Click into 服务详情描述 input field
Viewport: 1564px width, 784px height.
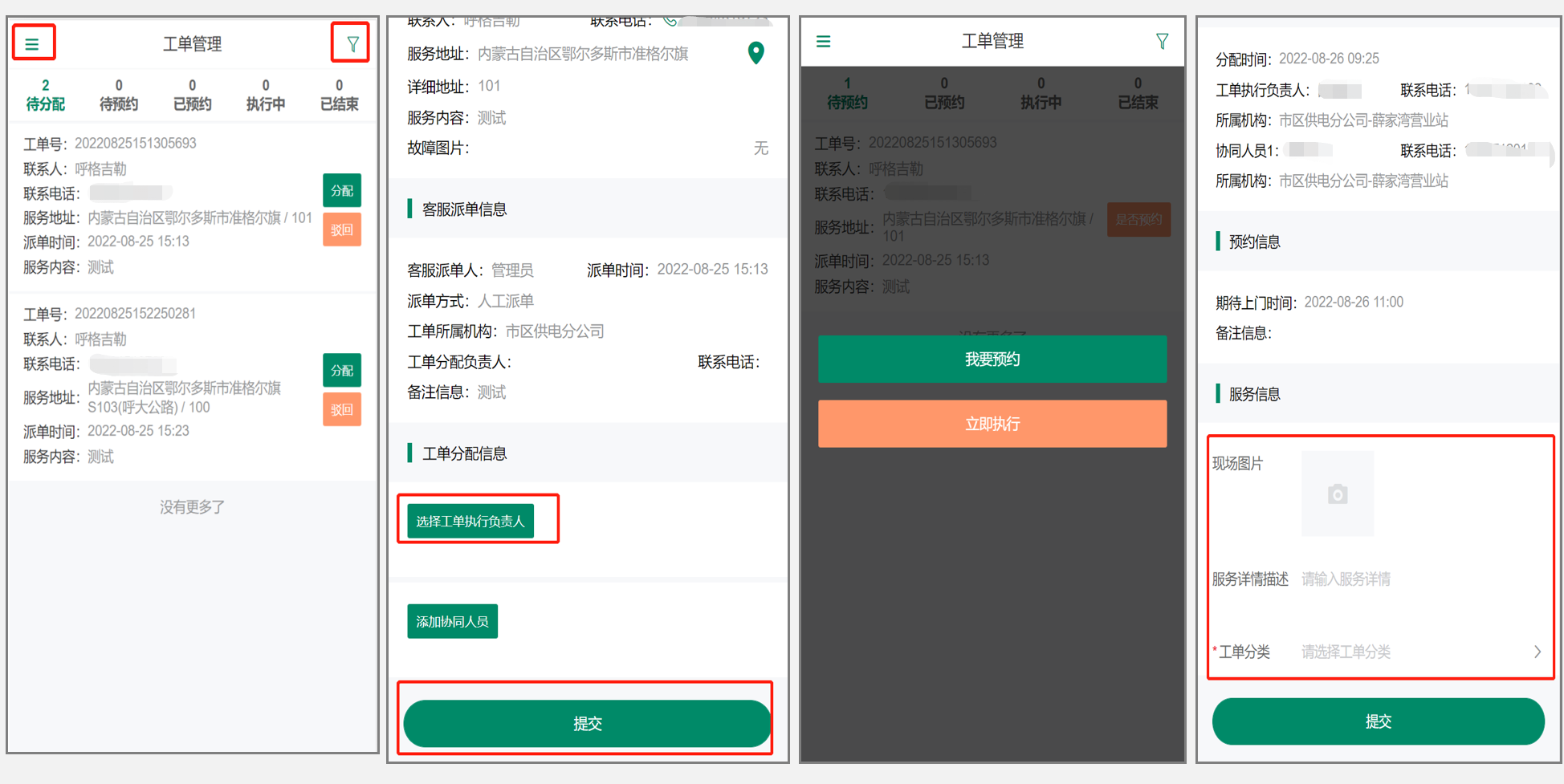click(x=1421, y=579)
